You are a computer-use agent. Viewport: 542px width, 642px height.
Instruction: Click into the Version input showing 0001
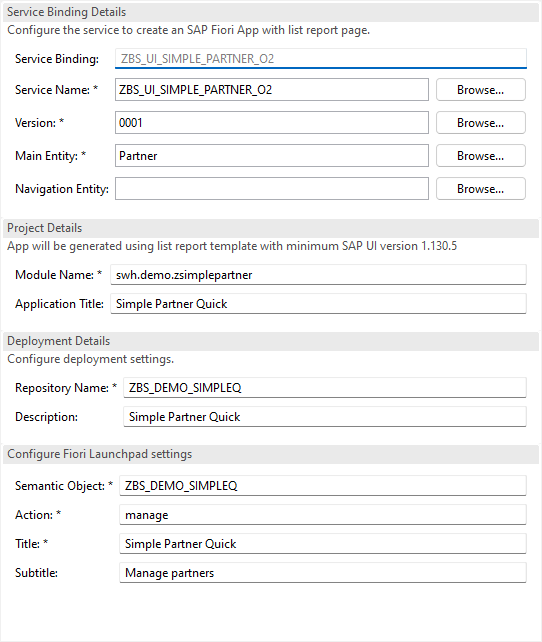(x=272, y=123)
